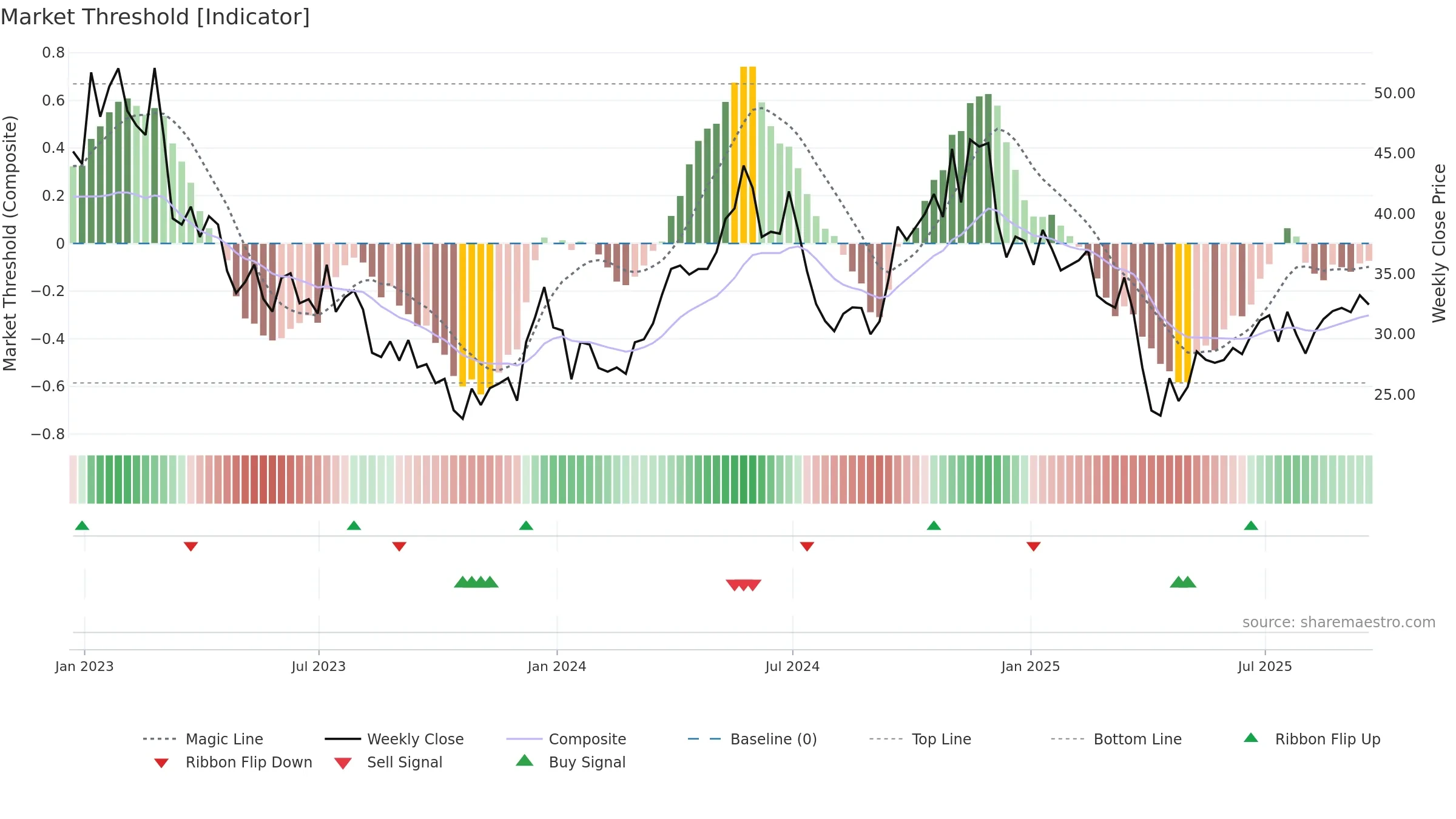
Task: Click the Weekly Close Price axis title
Action: pos(1439,243)
